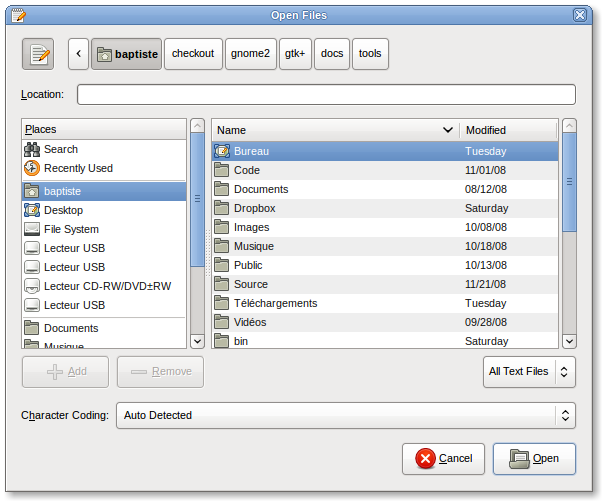The height and width of the screenshot is (501, 602).
Task: Open the All Text Files filter dropdown
Action: [x=528, y=372]
